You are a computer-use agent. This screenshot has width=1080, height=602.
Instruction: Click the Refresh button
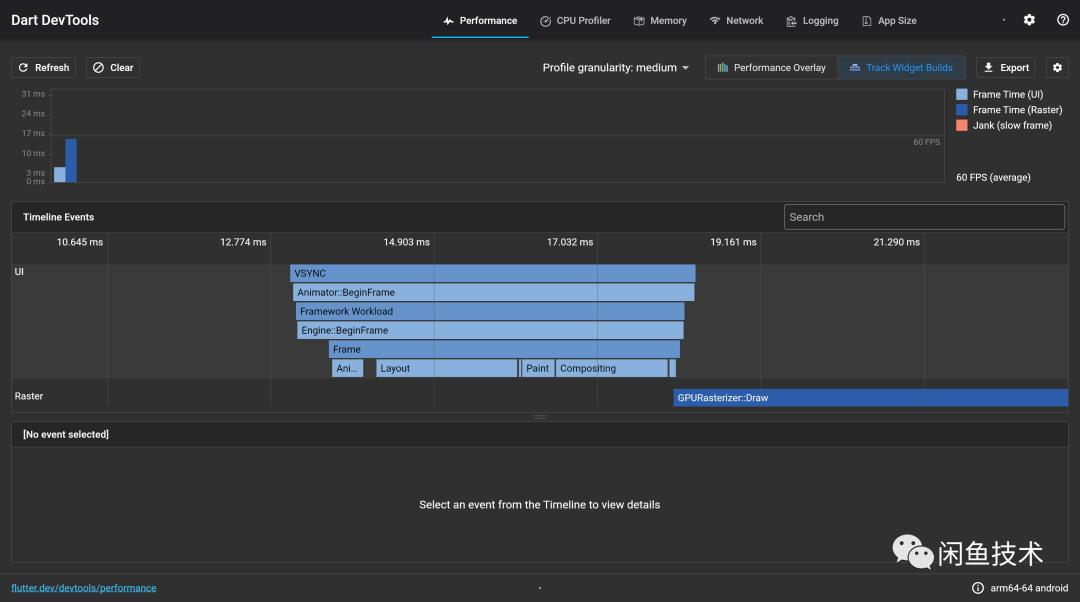pyautogui.click(x=43, y=67)
